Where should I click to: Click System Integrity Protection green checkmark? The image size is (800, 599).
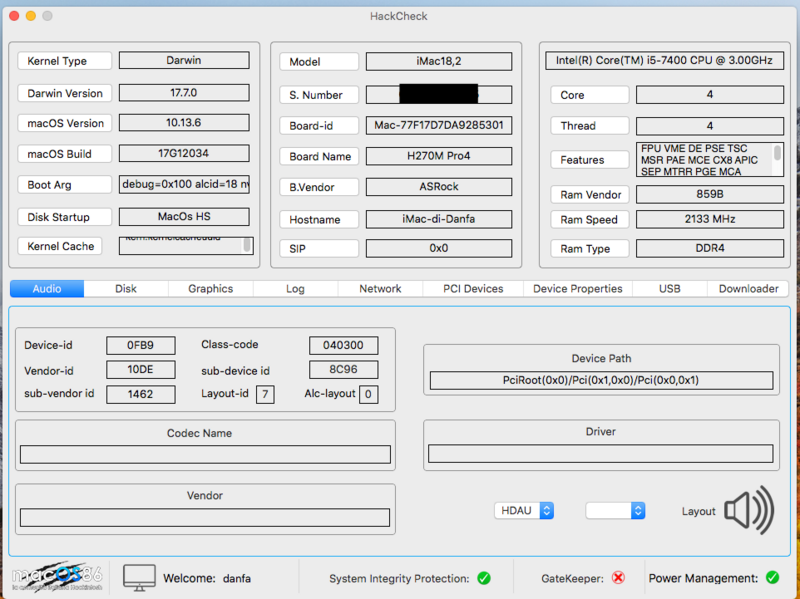click(484, 578)
